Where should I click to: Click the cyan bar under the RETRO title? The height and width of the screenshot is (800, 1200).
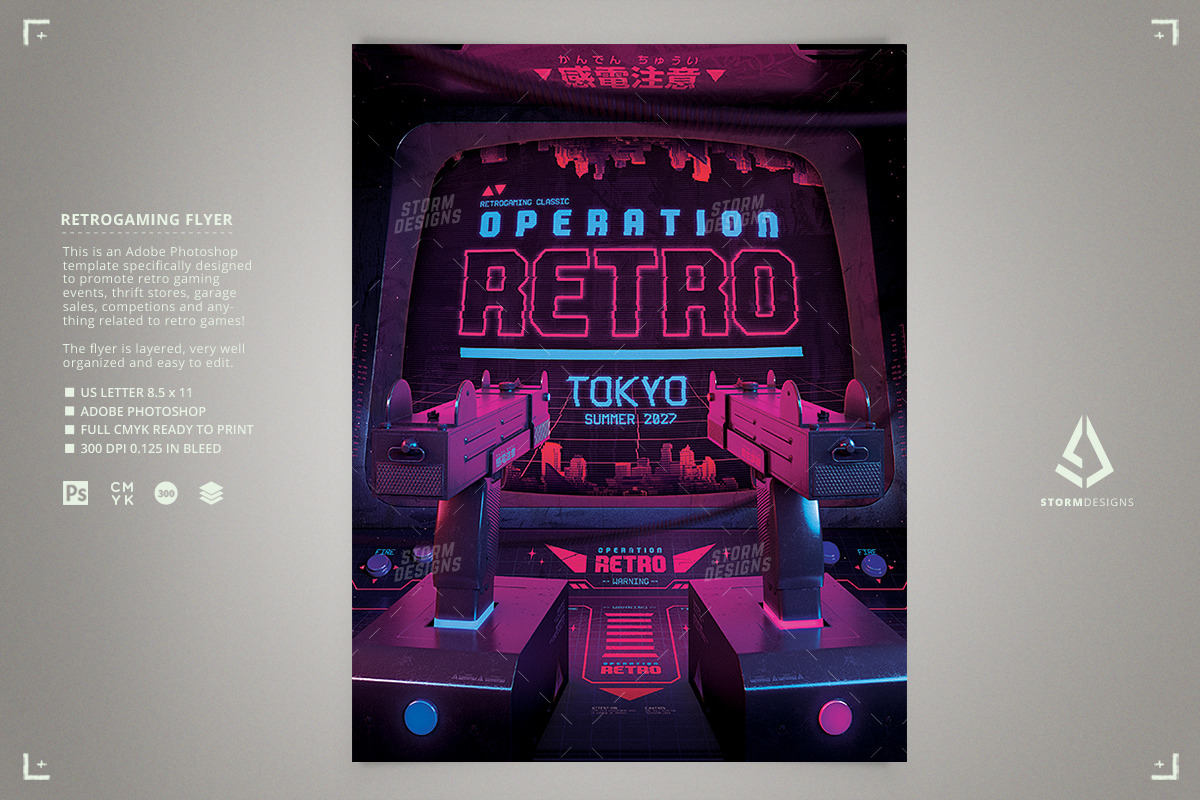(629, 350)
